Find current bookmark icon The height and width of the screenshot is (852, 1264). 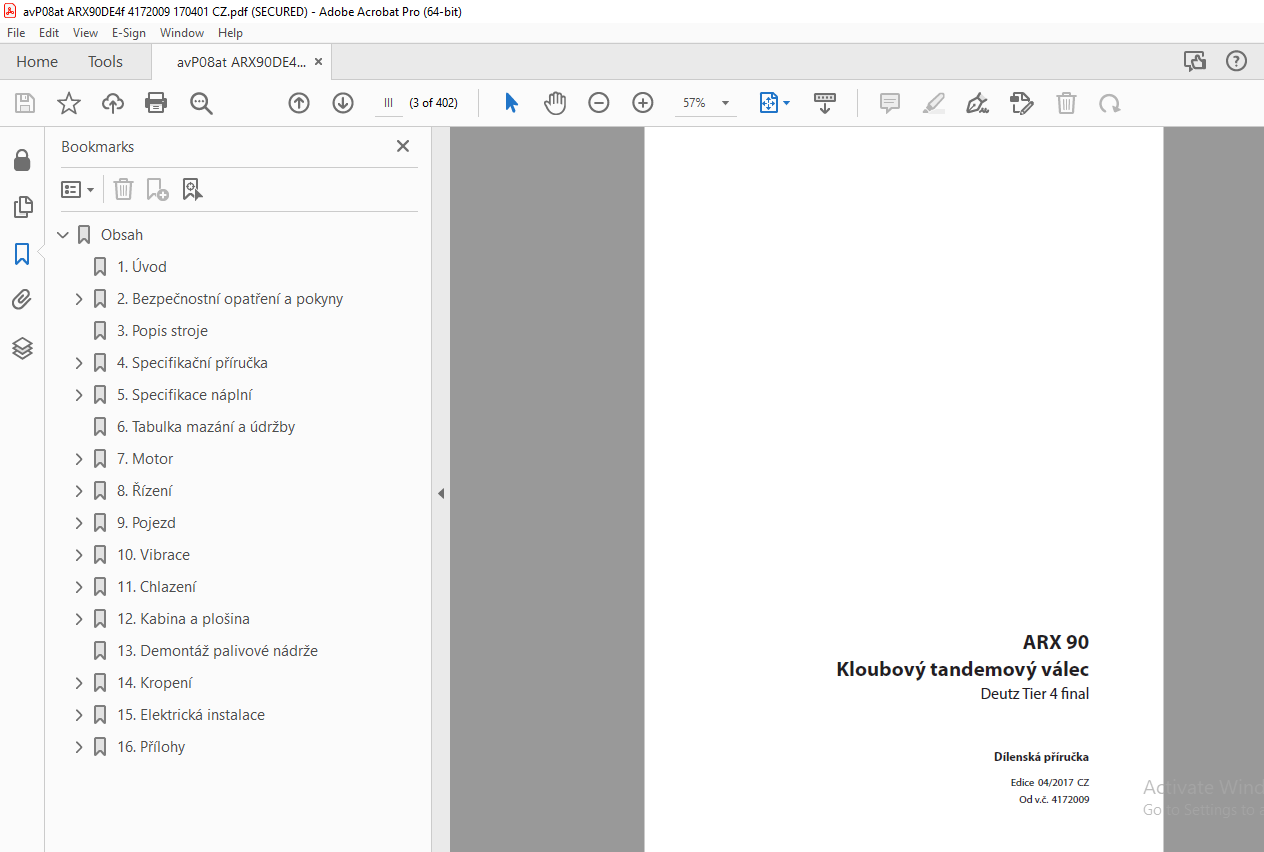pos(193,189)
